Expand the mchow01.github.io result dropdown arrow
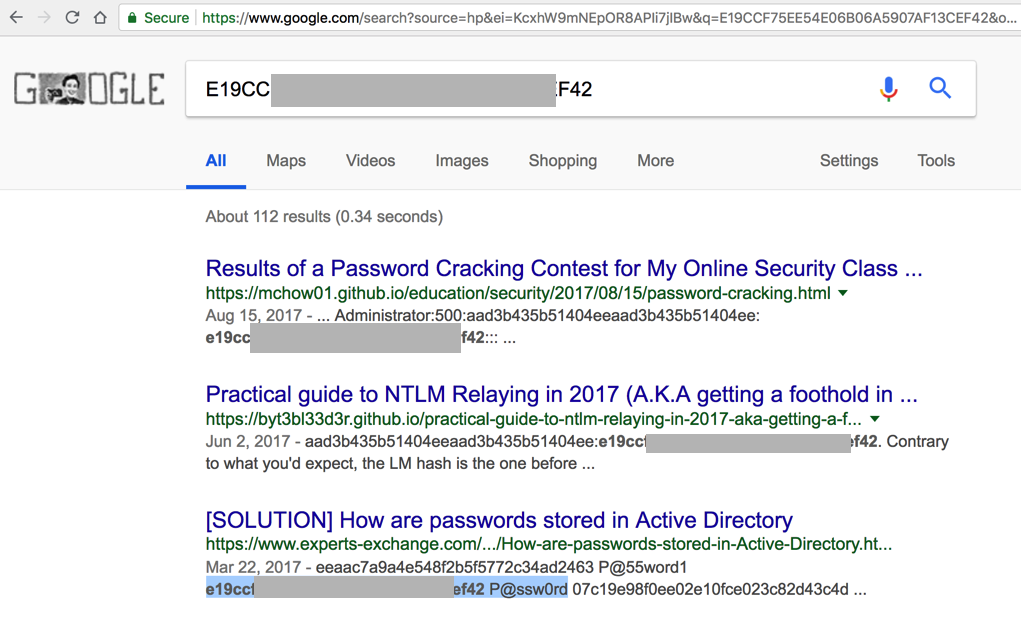The height and width of the screenshot is (623, 1021). coord(843,294)
